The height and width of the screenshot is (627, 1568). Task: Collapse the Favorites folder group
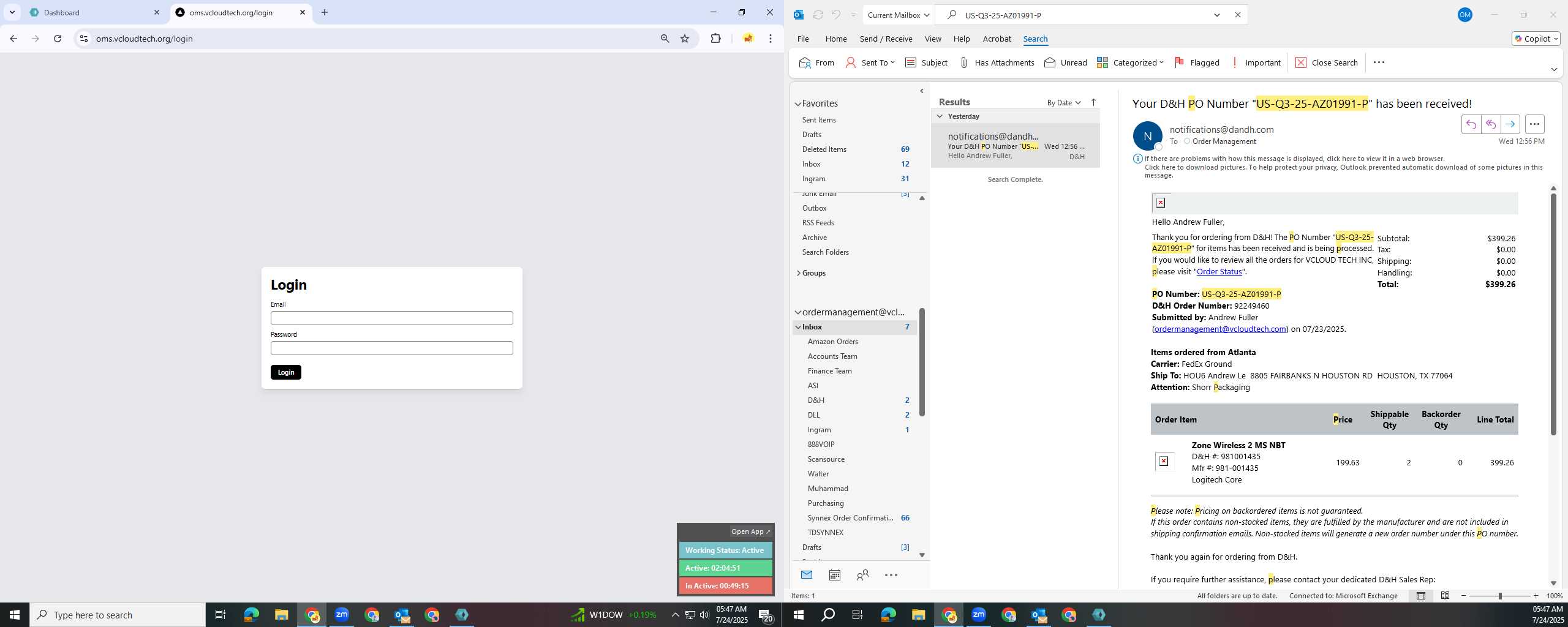pyautogui.click(x=798, y=104)
